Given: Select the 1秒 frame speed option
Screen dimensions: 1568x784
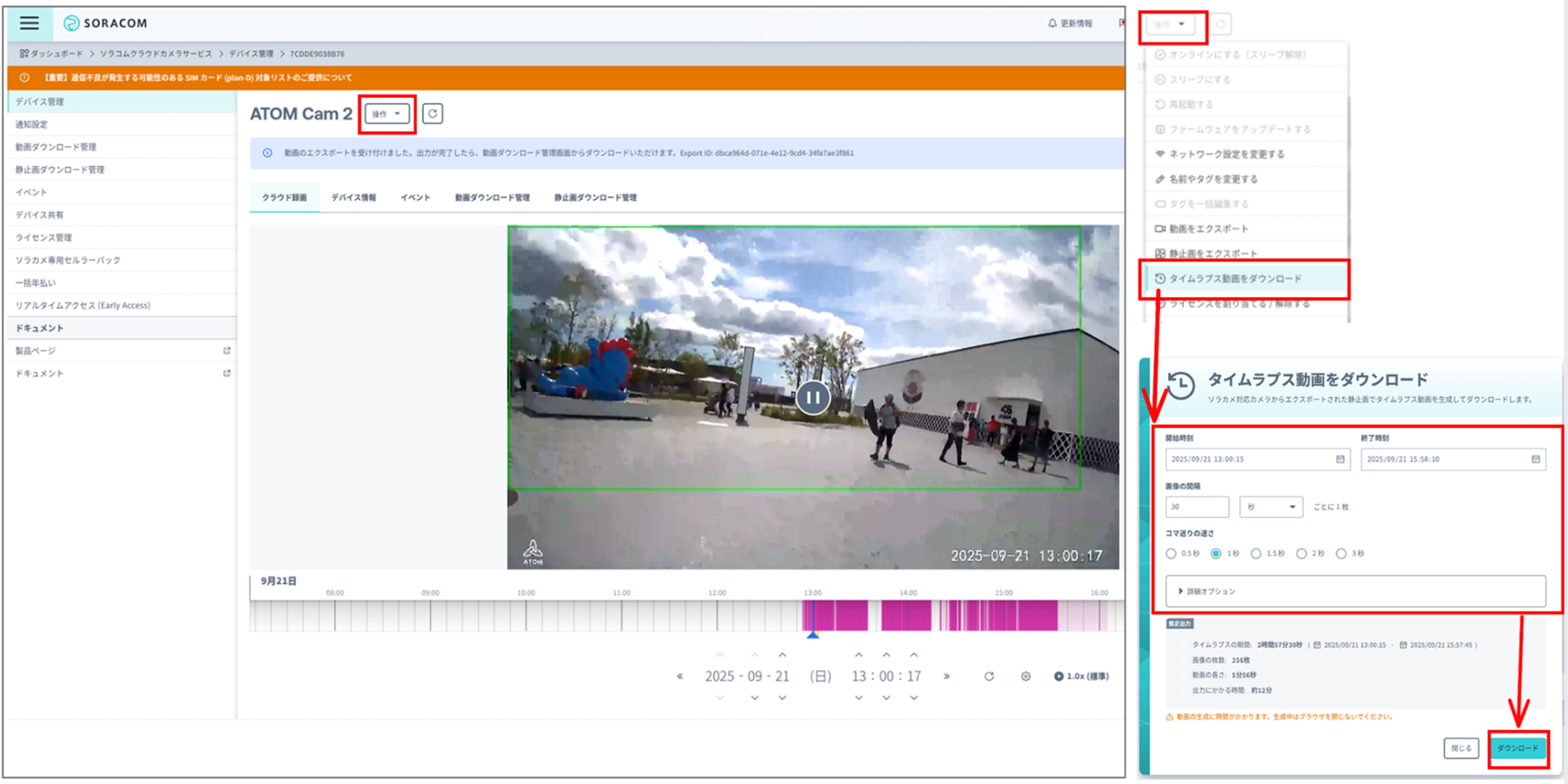Looking at the screenshot, I should (1216, 554).
